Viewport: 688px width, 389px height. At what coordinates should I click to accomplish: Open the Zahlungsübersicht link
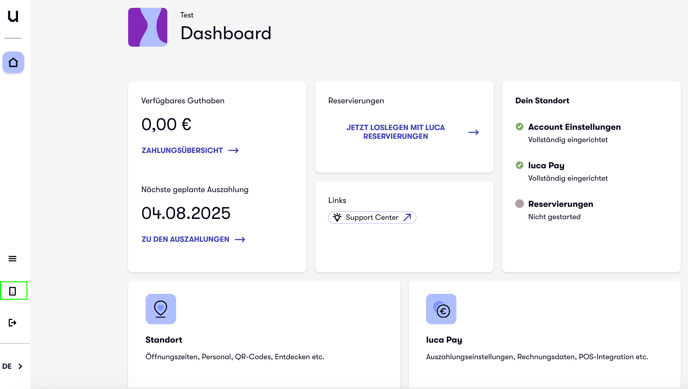pos(182,150)
